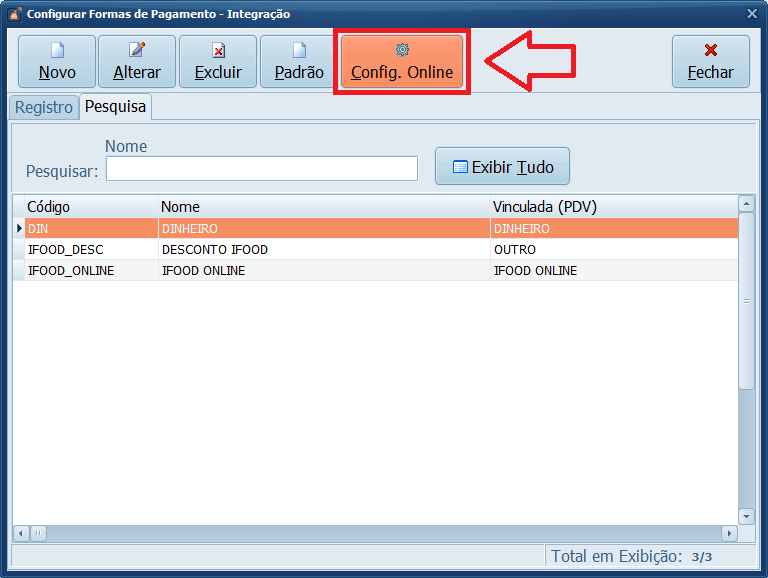The image size is (768, 578).
Task: Click the blank page icon on Novo
Action: (57, 50)
